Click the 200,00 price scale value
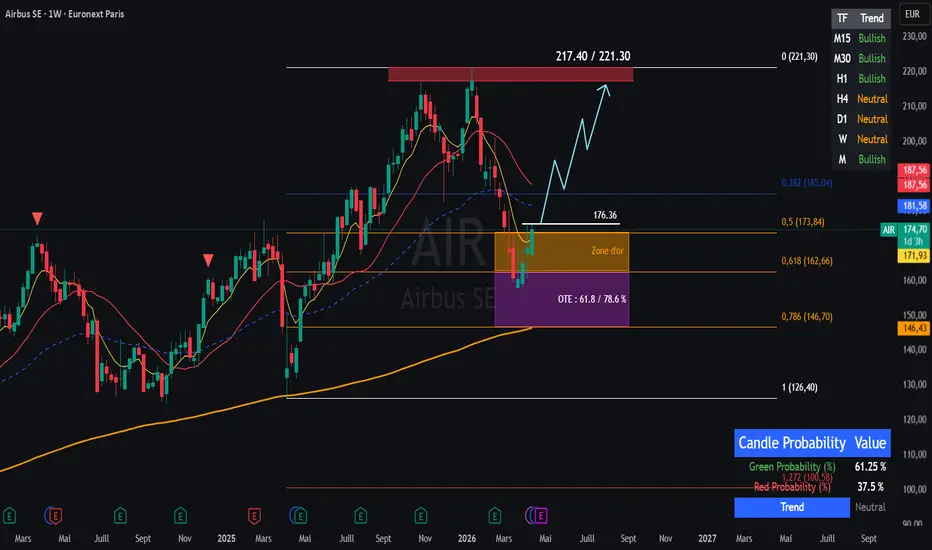 click(x=914, y=141)
